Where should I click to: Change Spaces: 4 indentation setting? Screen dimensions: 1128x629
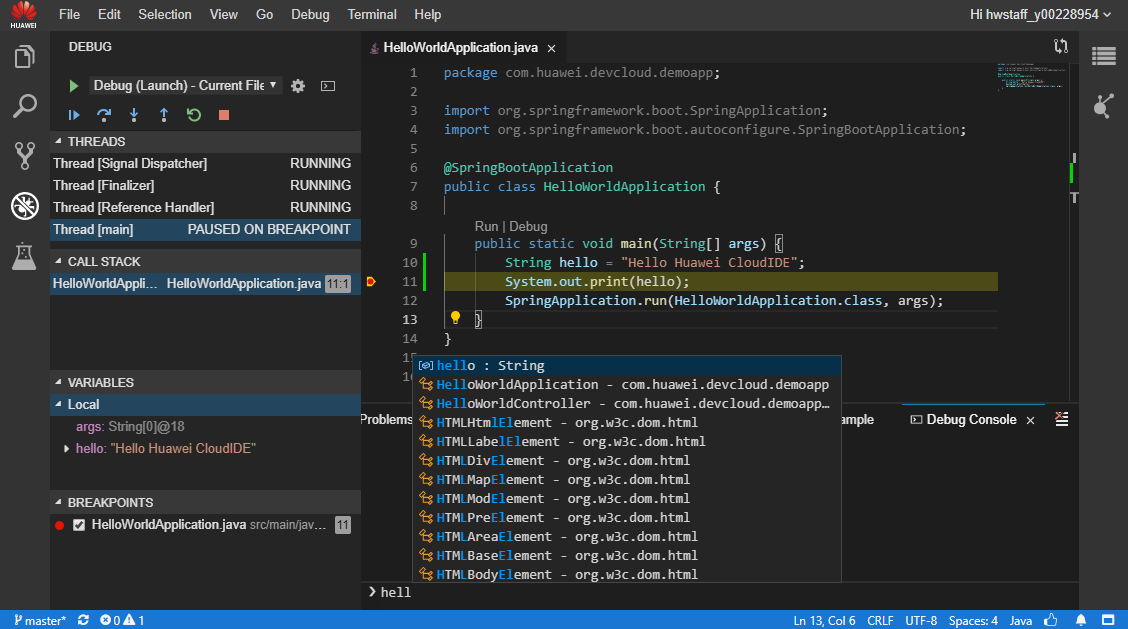(973, 620)
